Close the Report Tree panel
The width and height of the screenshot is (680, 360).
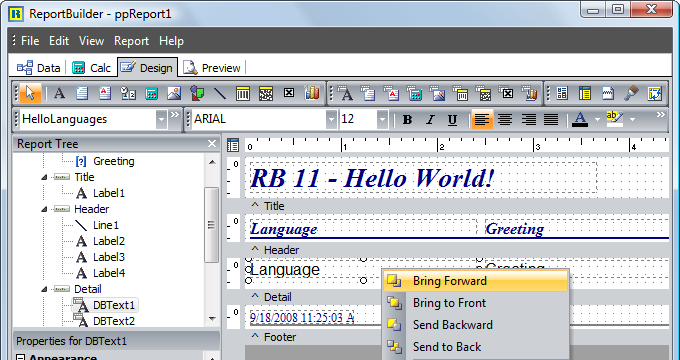[x=212, y=144]
